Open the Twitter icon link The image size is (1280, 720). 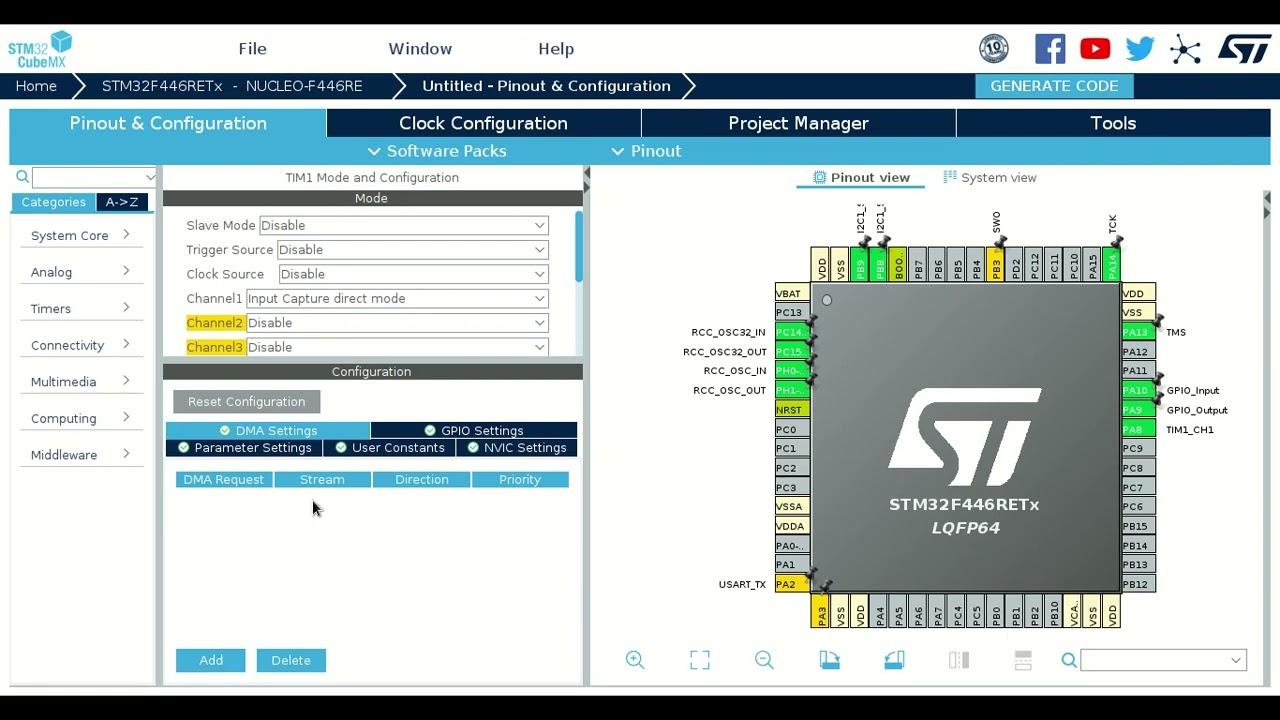(x=1140, y=49)
